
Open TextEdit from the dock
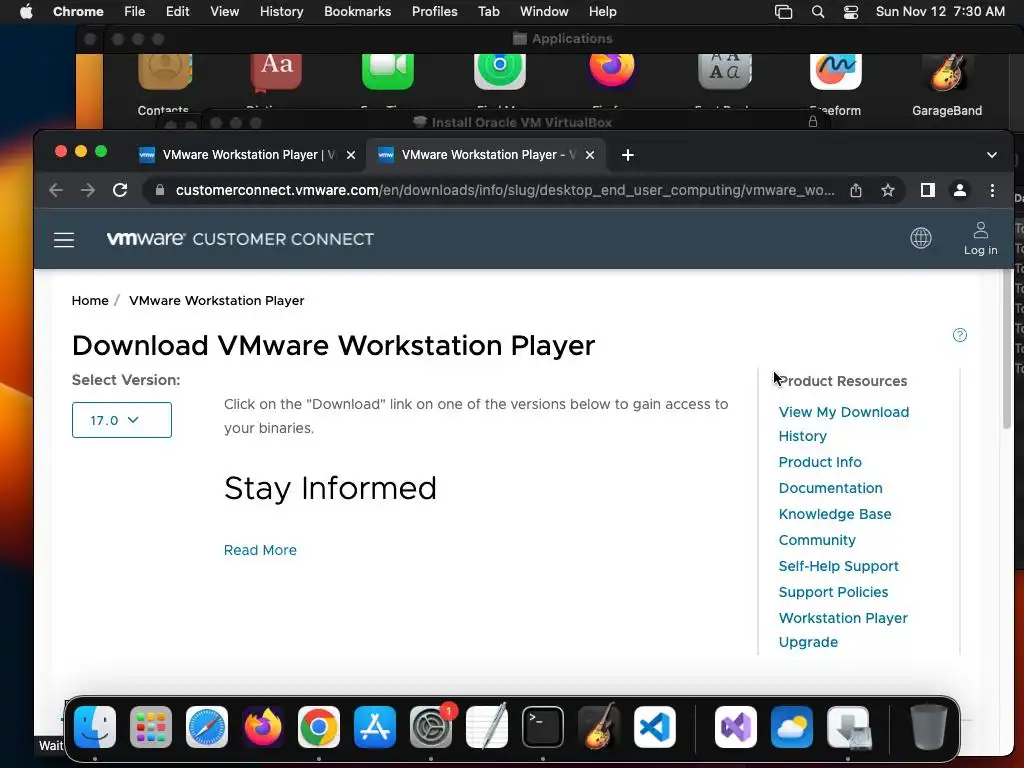[x=487, y=727]
